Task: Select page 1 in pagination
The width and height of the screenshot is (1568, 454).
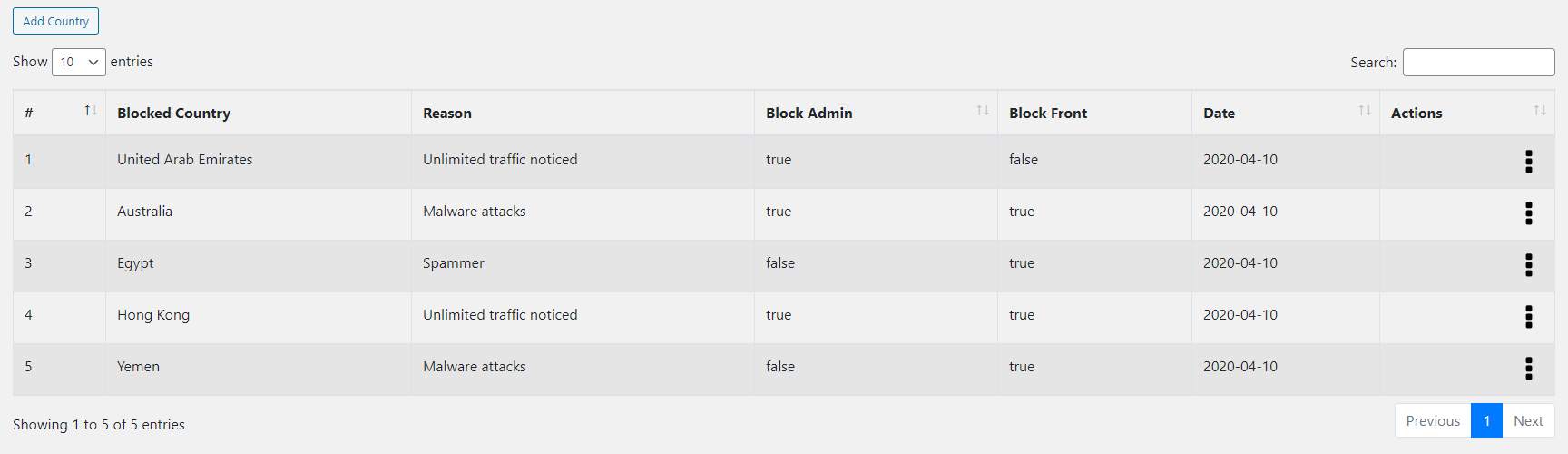Action: point(1486,420)
